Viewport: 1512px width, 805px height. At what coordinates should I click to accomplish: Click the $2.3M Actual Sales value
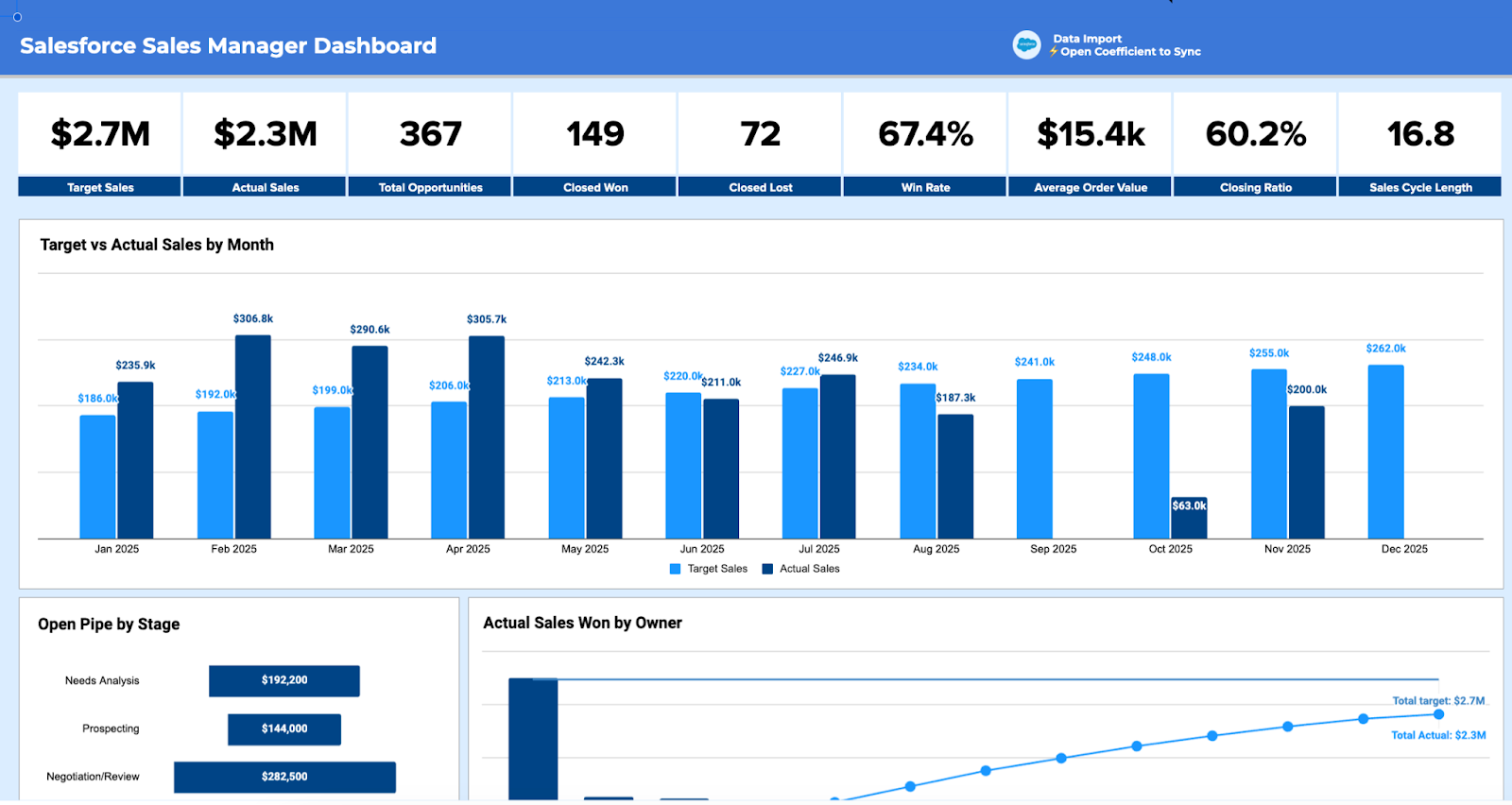[x=266, y=134]
